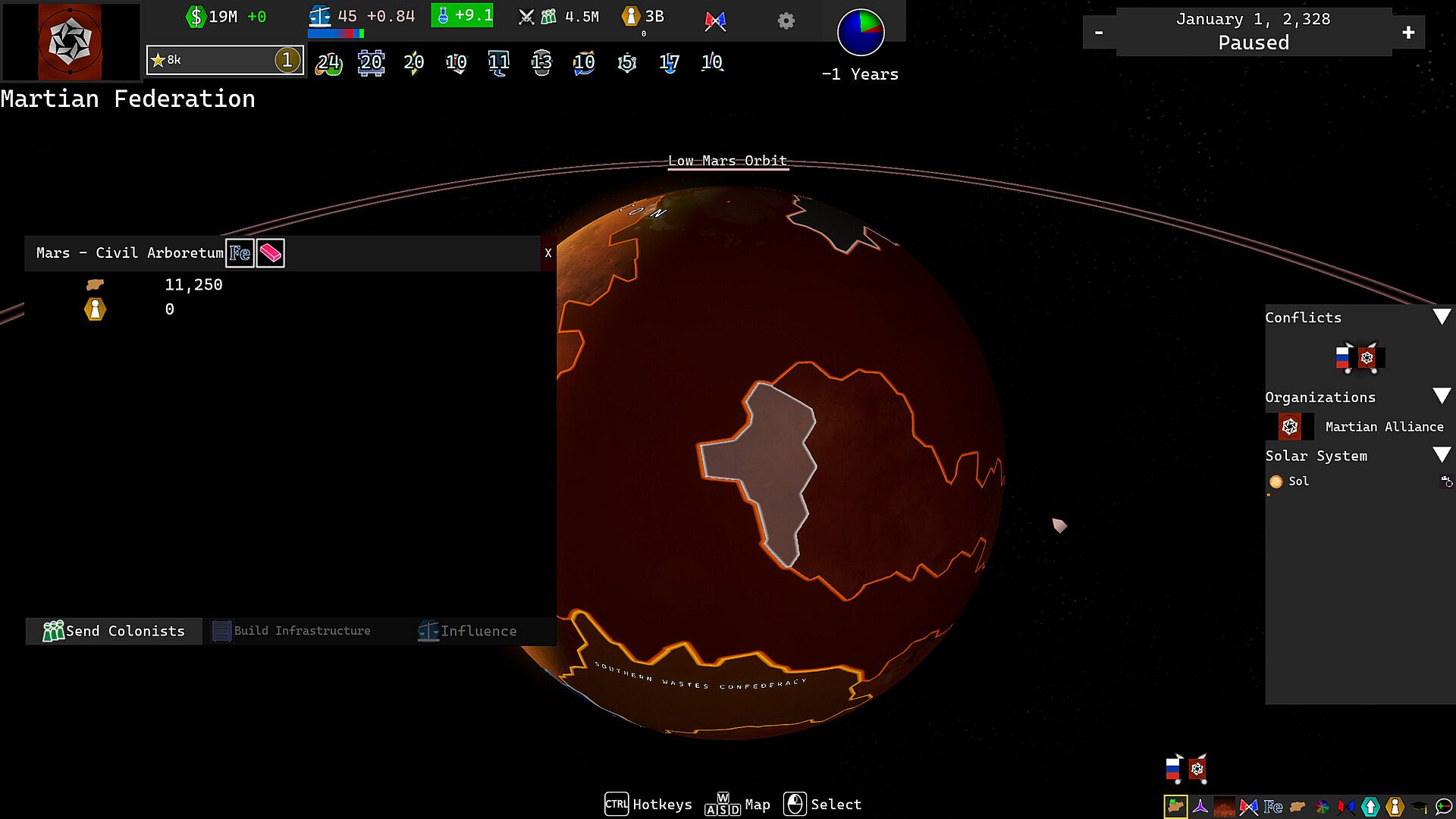Image resolution: width=1456 pixels, height=819 pixels.
Task: Click the Fe iron resource icon in panel header
Action: click(x=240, y=253)
